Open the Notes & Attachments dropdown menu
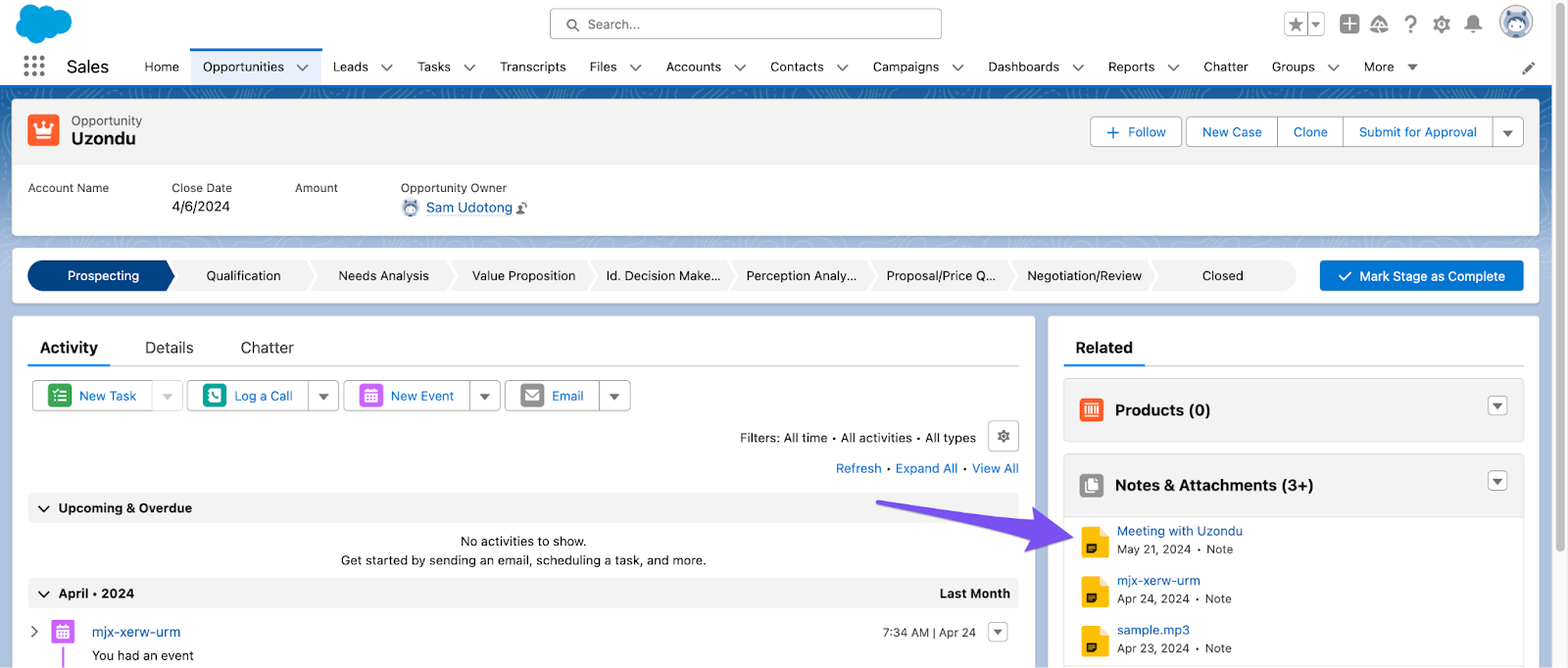 coord(1496,481)
